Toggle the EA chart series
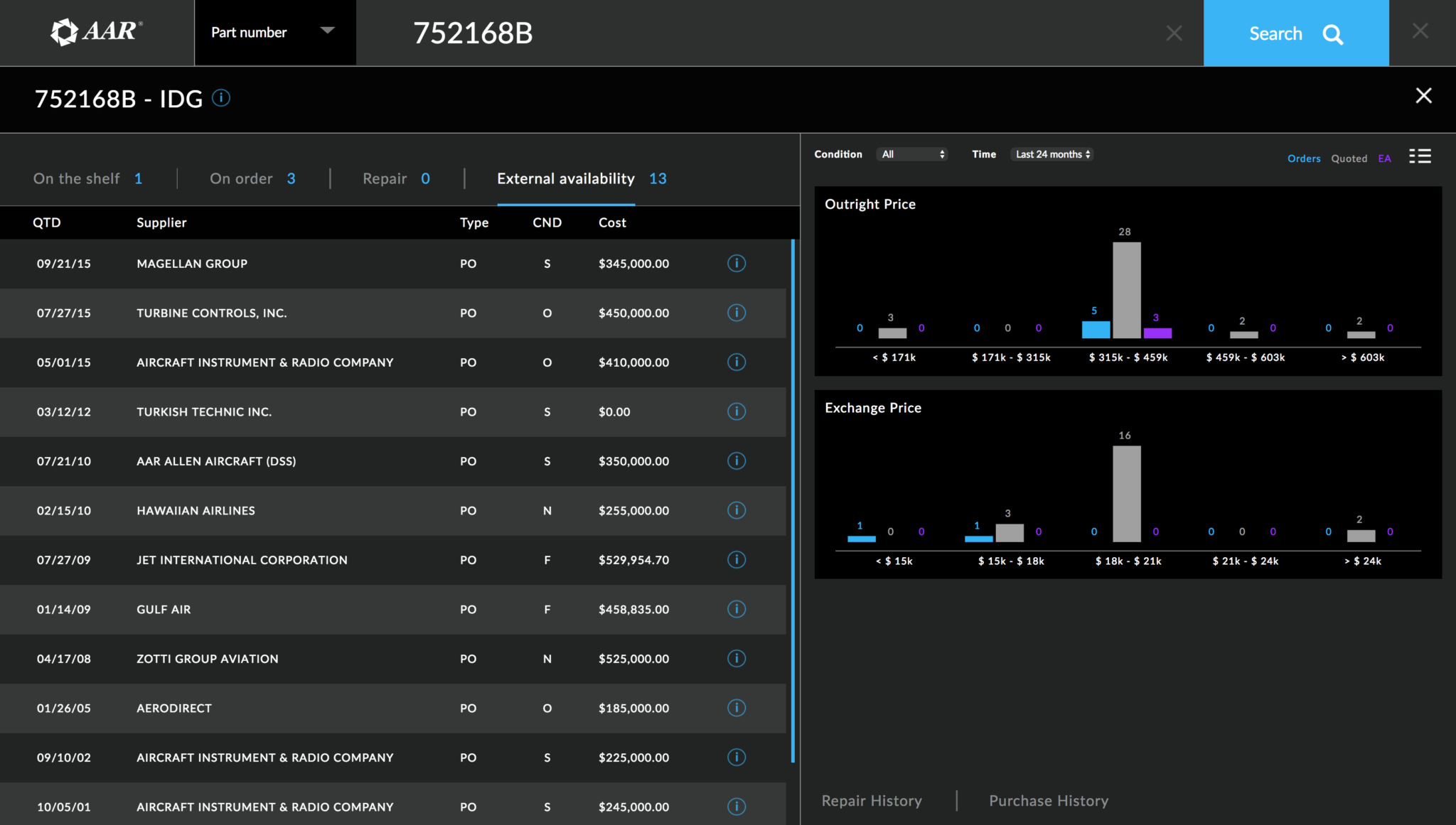The height and width of the screenshot is (825, 1456). (1384, 158)
